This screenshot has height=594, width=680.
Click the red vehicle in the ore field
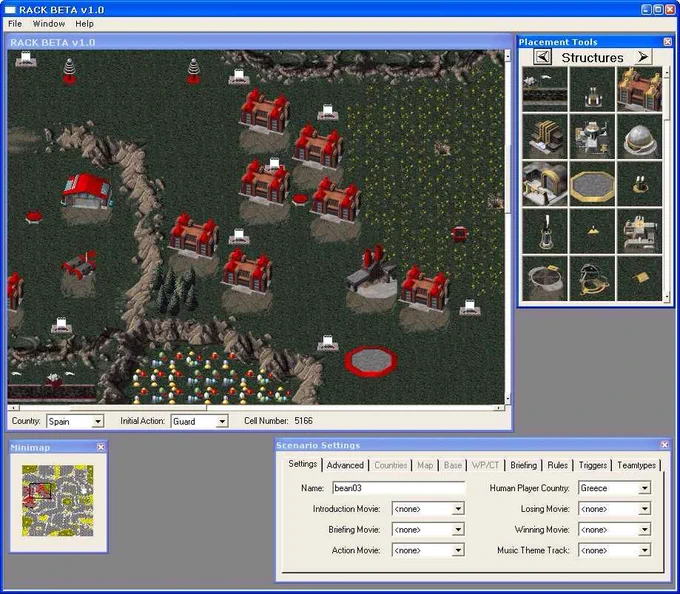click(x=458, y=234)
